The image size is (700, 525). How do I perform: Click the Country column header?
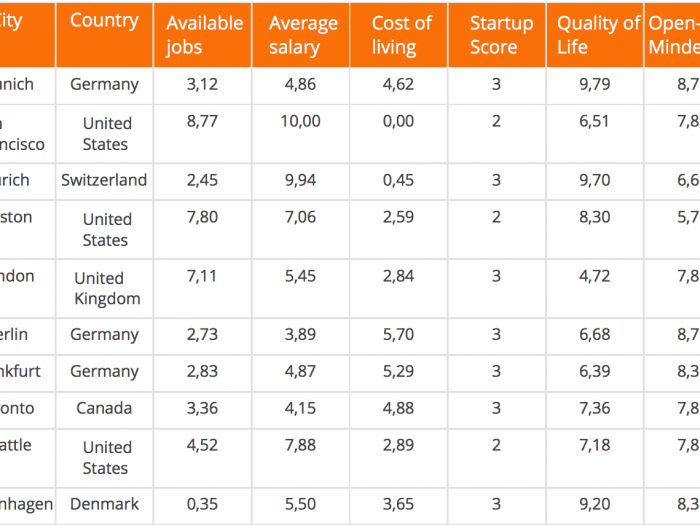coord(104,21)
